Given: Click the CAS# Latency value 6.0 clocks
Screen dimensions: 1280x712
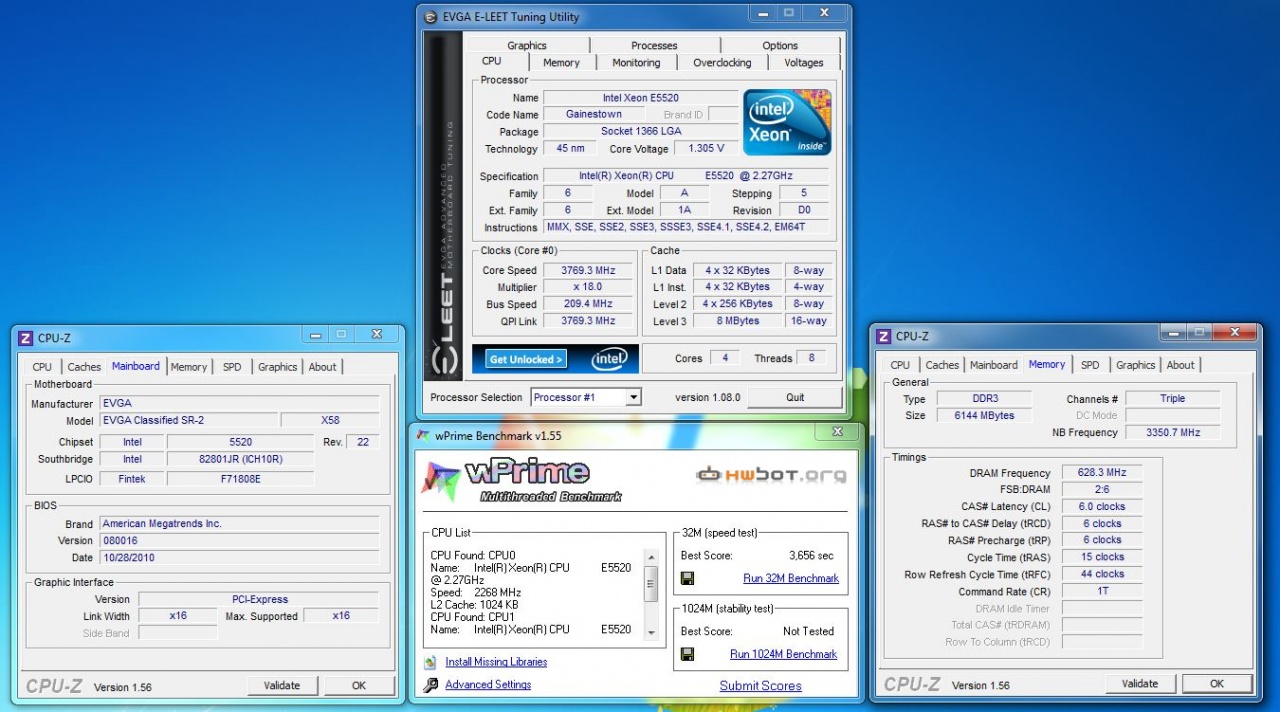Looking at the screenshot, I should point(1101,507).
